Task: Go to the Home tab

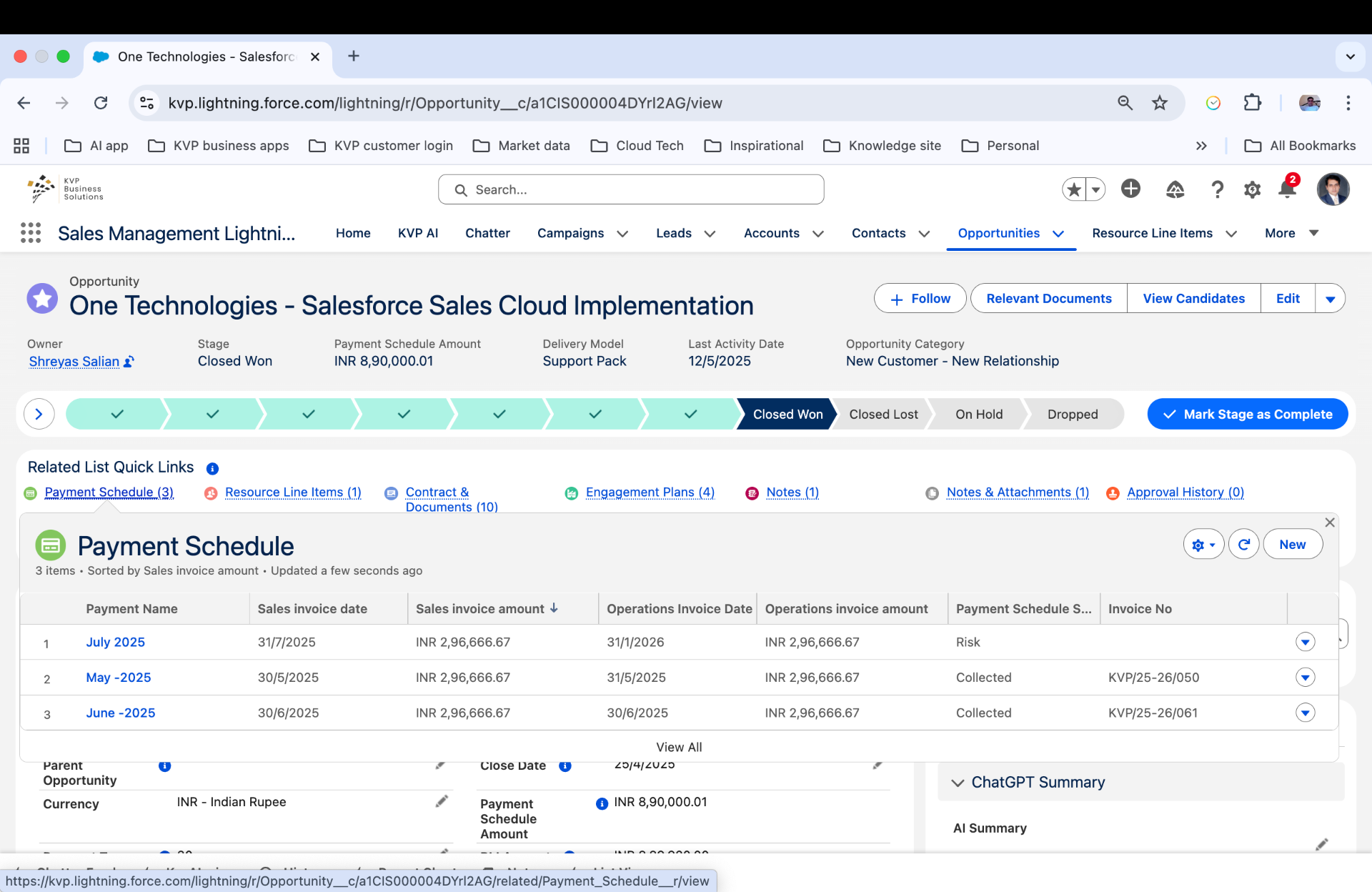Action: tap(353, 233)
